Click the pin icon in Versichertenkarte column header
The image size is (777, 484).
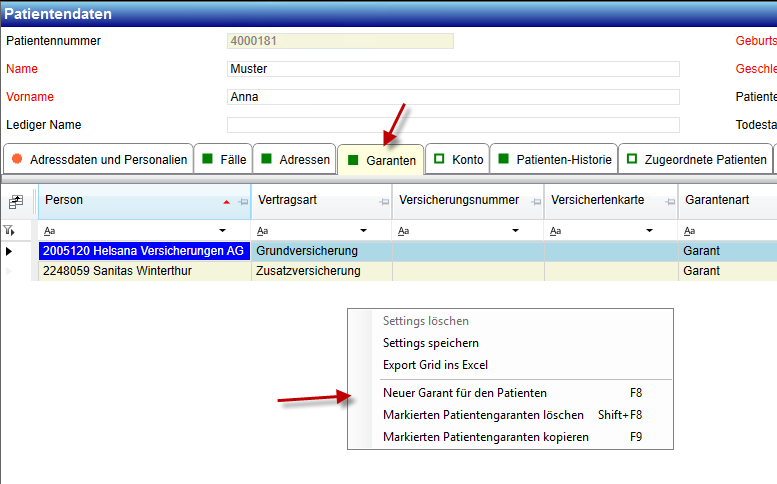pos(670,202)
